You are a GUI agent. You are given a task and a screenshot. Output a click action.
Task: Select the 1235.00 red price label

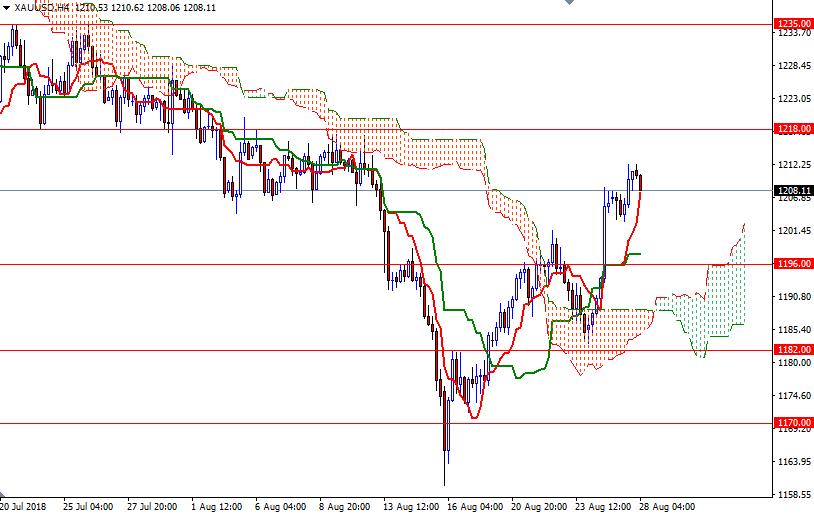coord(793,23)
